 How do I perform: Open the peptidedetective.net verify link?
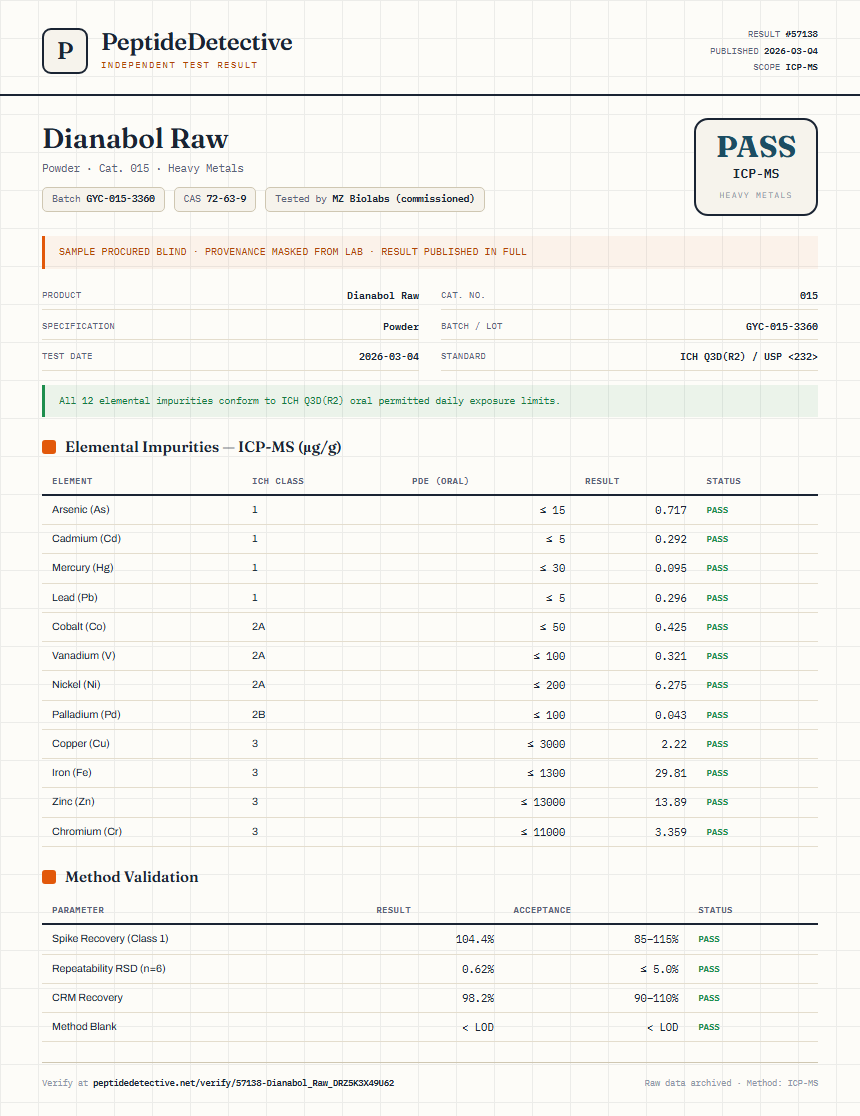pos(243,1083)
